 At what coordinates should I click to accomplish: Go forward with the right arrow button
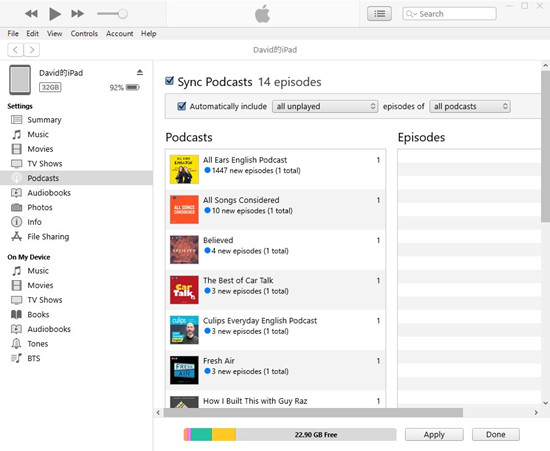pos(32,50)
